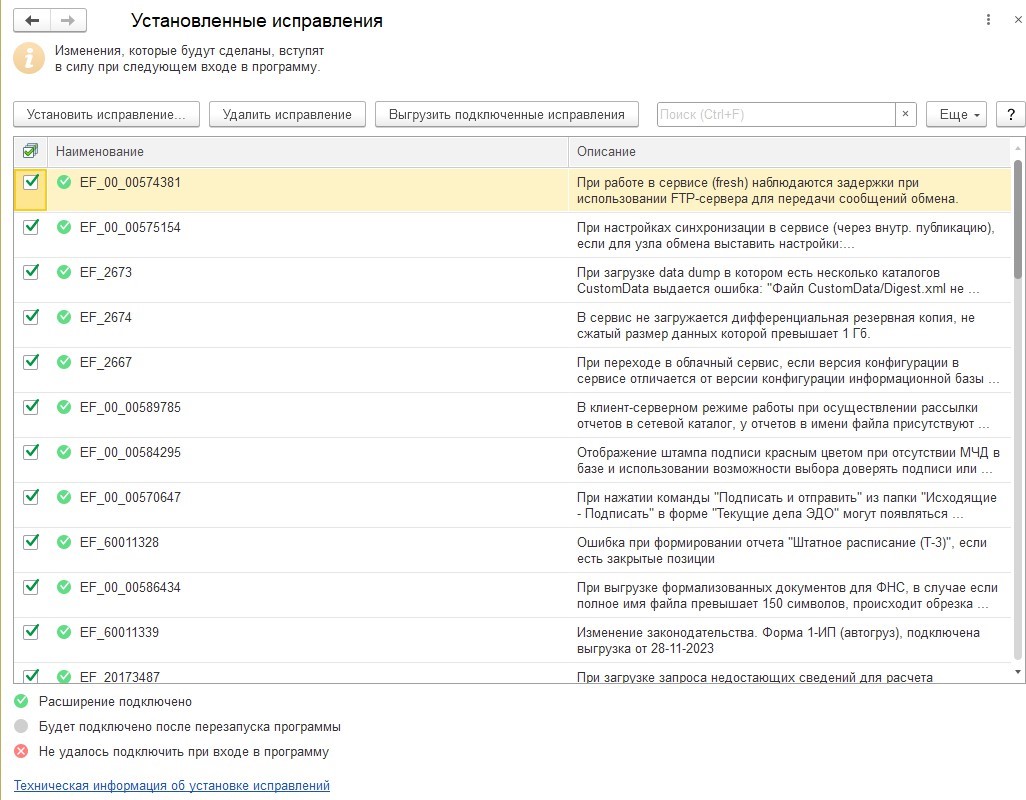Select the row name EF_00_00584295
The height and width of the screenshot is (800, 1026).
(x=130, y=453)
